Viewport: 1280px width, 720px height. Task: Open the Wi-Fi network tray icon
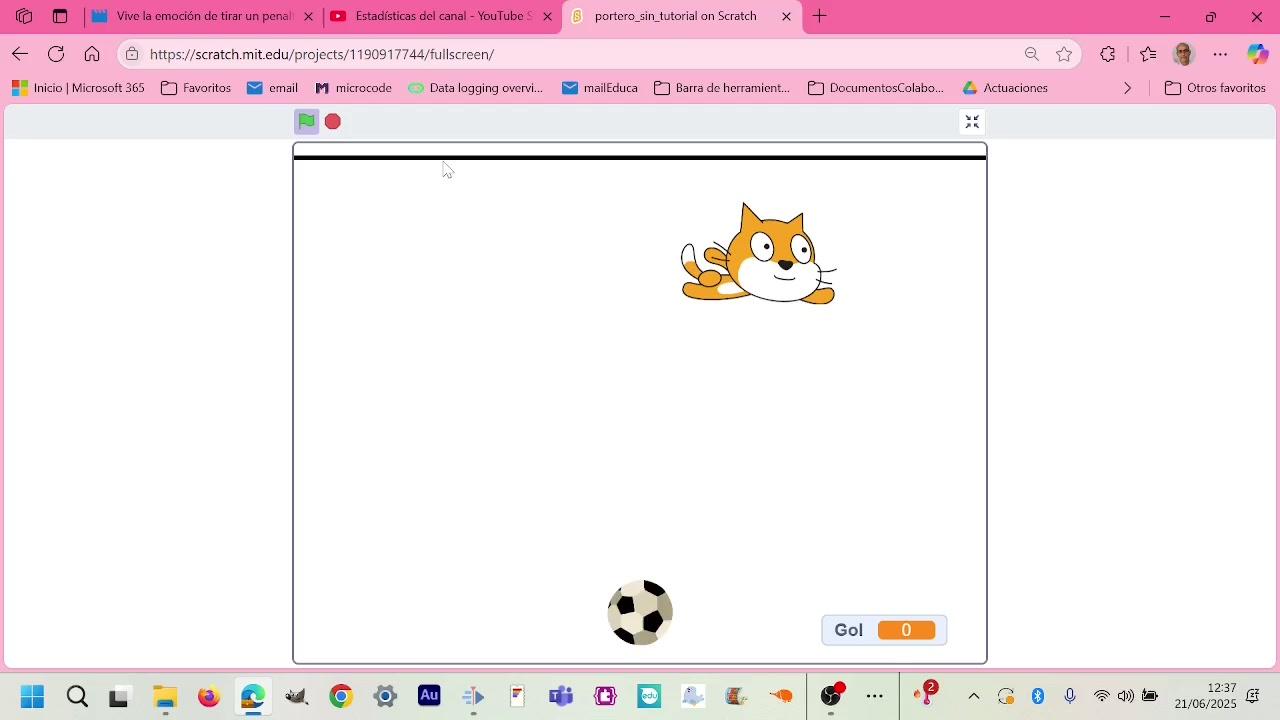pos(1102,696)
